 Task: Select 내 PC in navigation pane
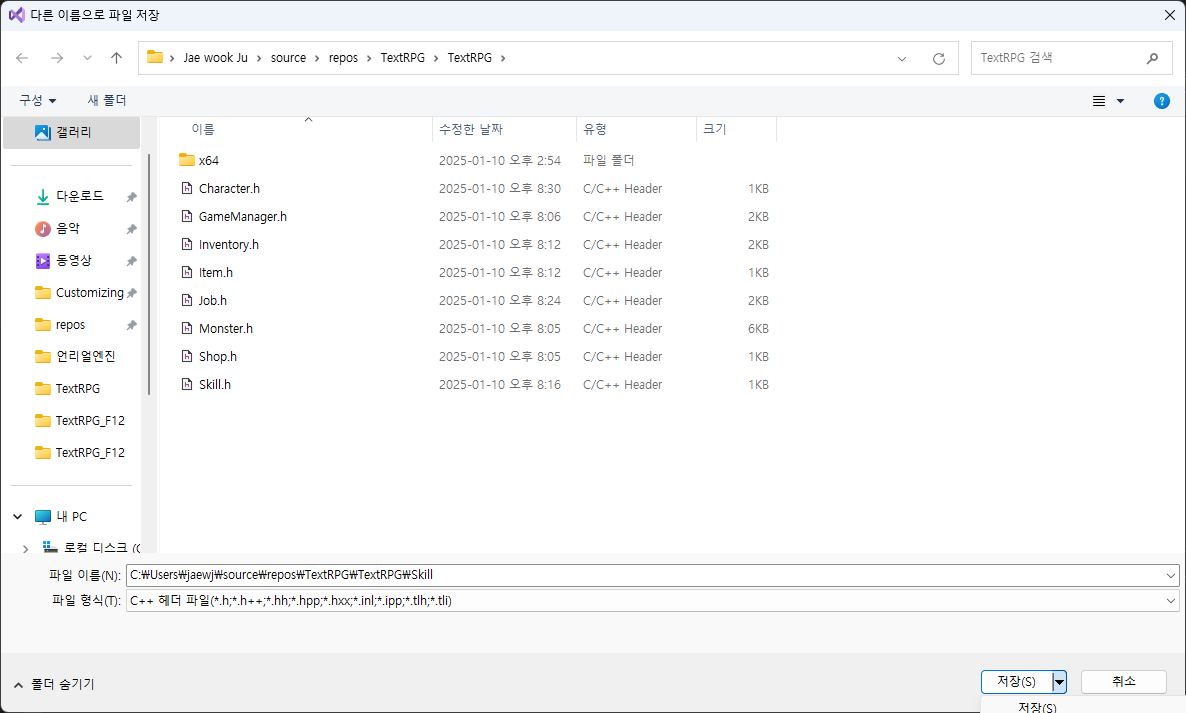72,516
